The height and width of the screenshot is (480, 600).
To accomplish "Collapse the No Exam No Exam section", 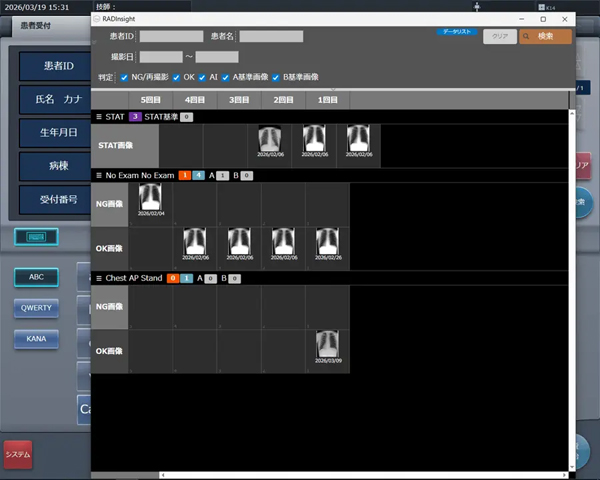I will (x=99, y=175).
